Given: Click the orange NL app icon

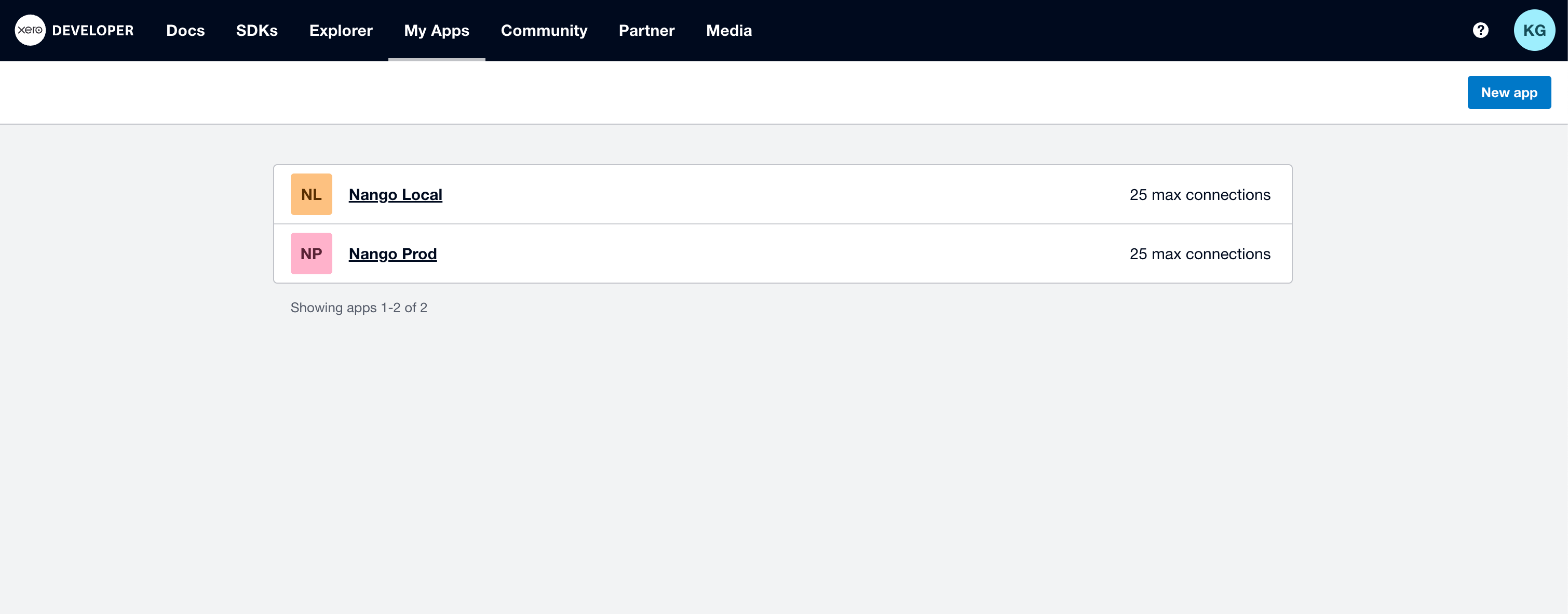Looking at the screenshot, I should tap(311, 194).
